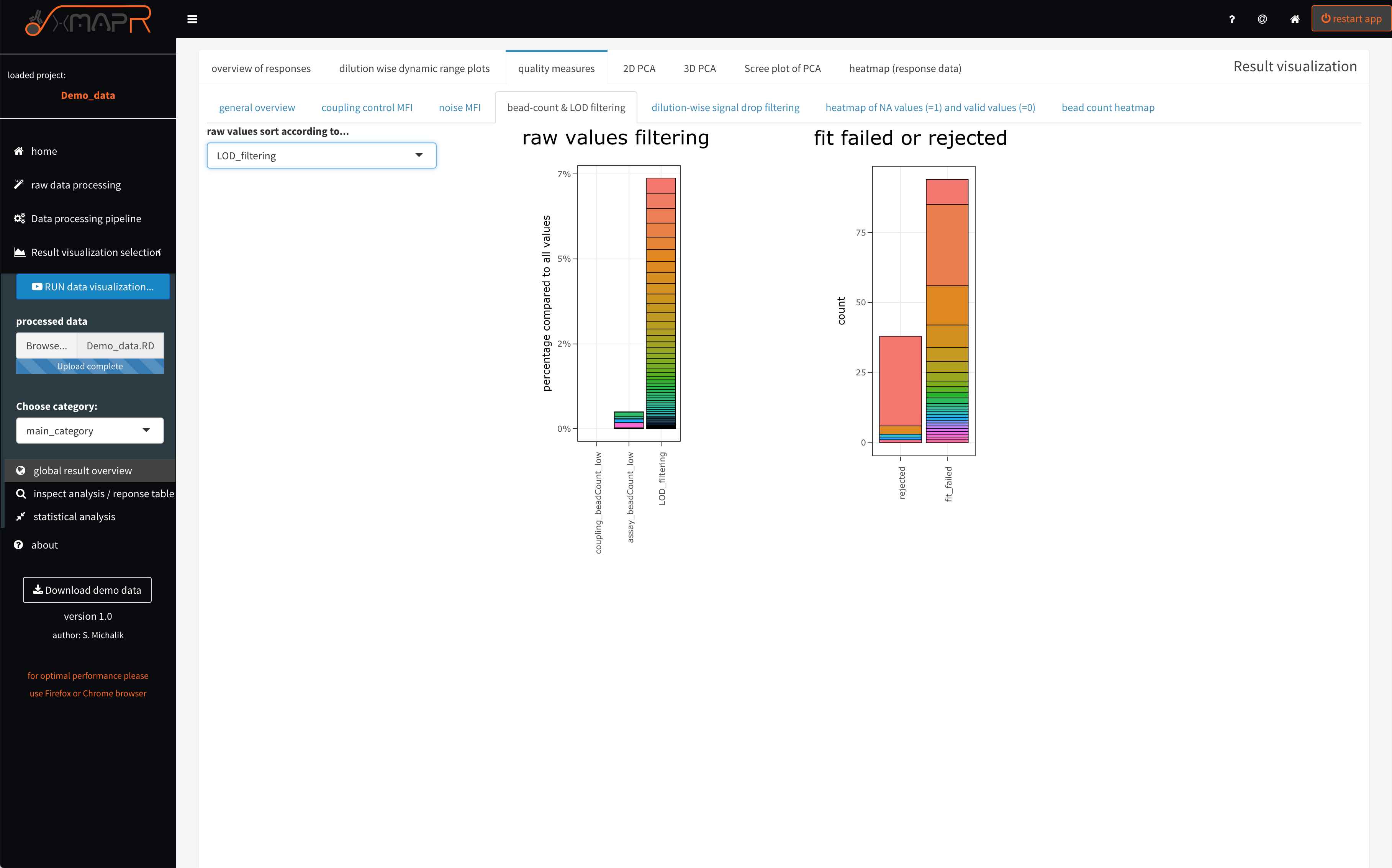Click RUN data visualization button
1392x868 pixels.
click(x=92, y=287)
